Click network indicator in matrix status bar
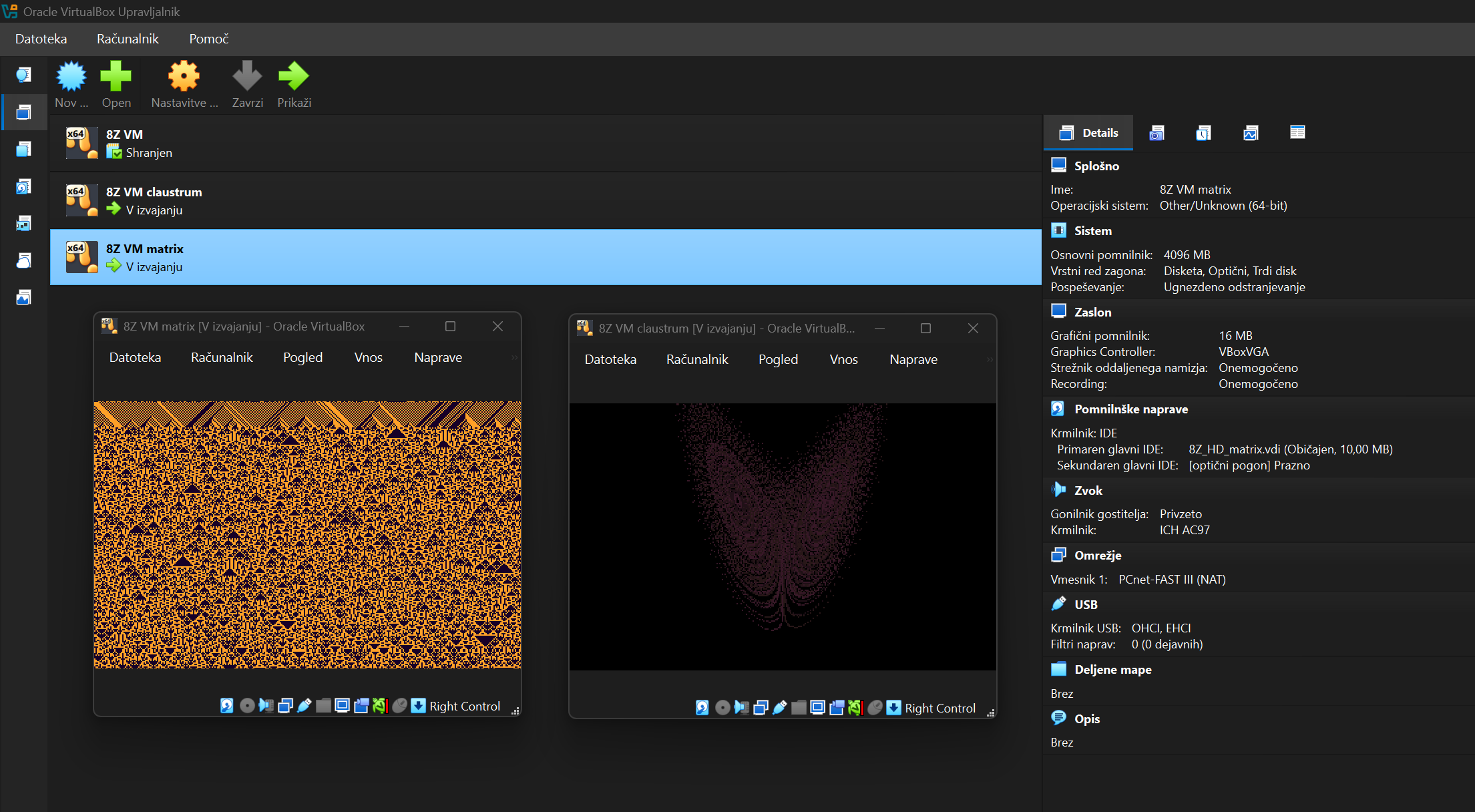Screen dimensions: 1475x812 click(x=285, y=706)
